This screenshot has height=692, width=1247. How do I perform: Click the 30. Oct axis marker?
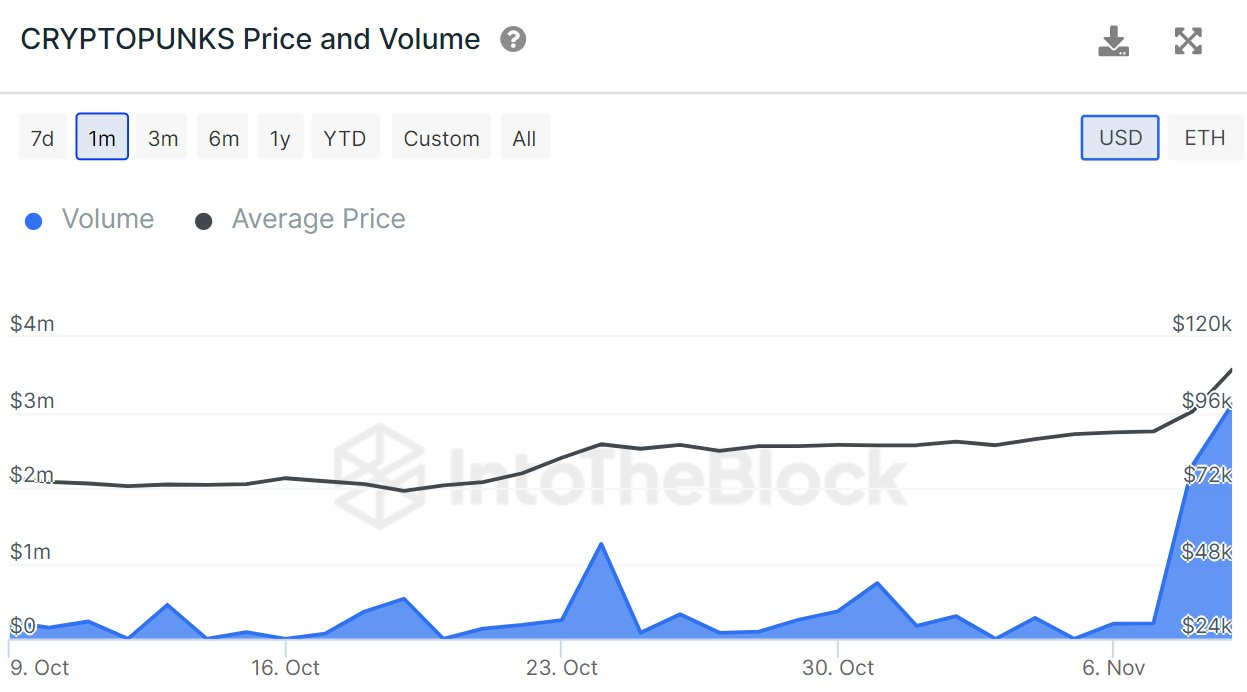point(837,667)
